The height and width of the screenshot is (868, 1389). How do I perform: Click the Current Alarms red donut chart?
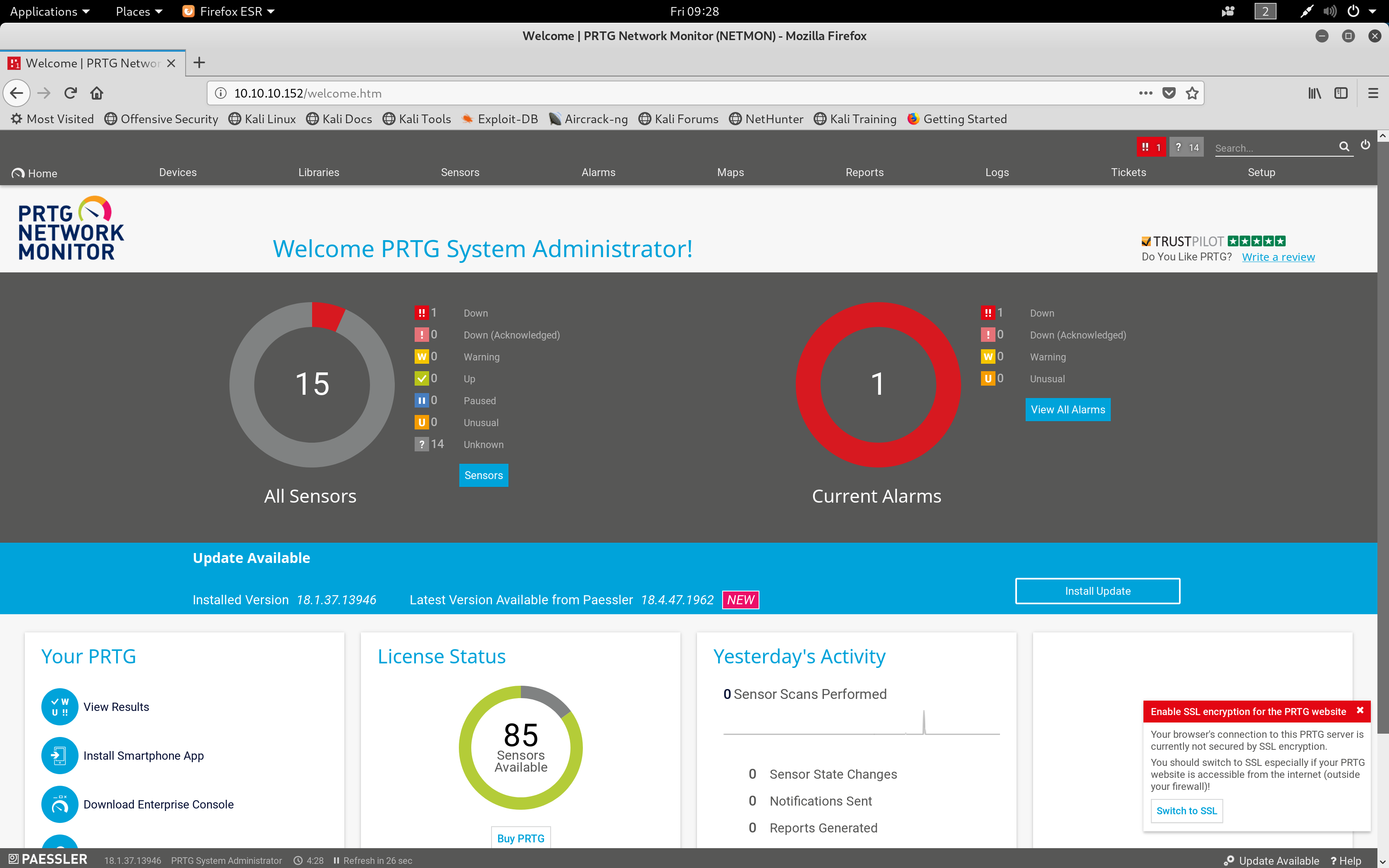878,384
